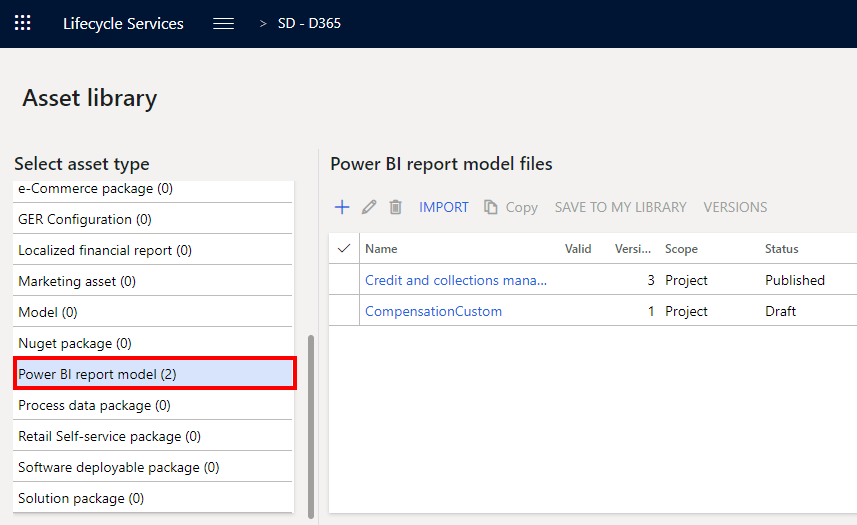Click the Copy toolbar button

pos(511,207)
